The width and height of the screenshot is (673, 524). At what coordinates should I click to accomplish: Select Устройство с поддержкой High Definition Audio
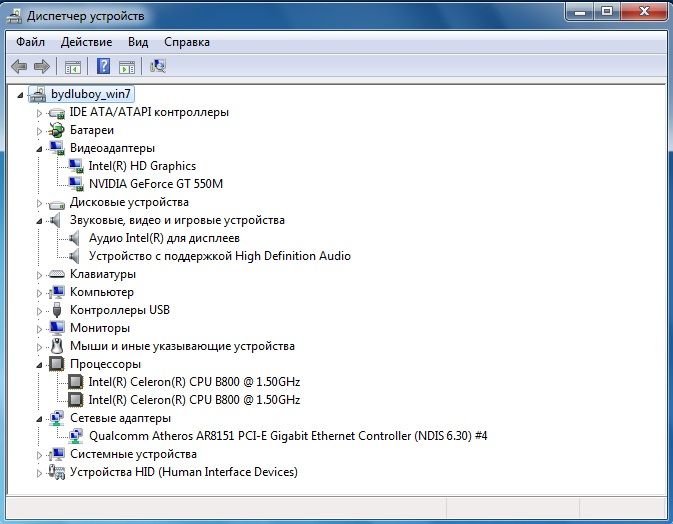pyautogui.click(x=220, y=256)
